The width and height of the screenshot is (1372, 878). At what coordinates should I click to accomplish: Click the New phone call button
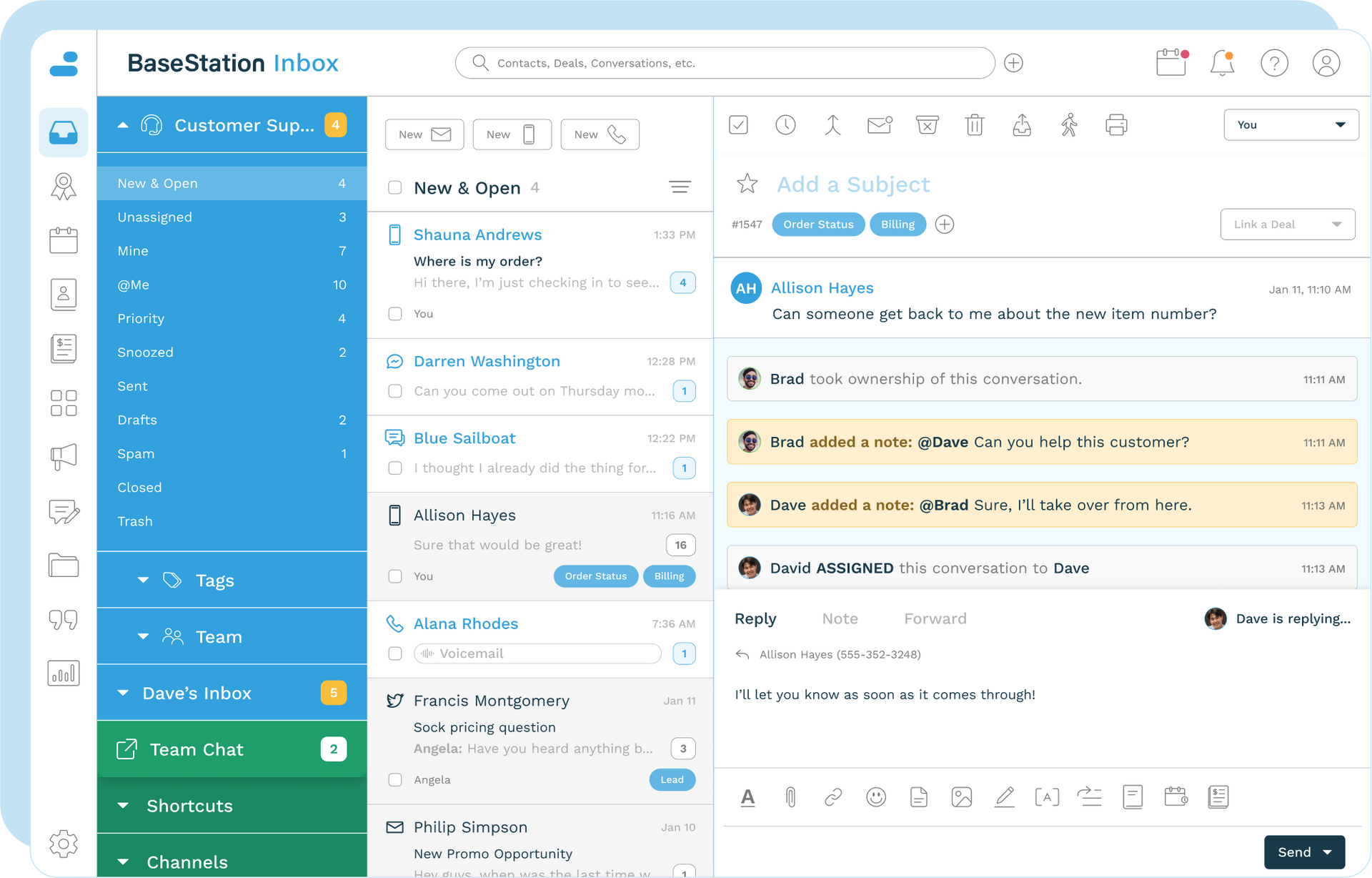point(600,134)
